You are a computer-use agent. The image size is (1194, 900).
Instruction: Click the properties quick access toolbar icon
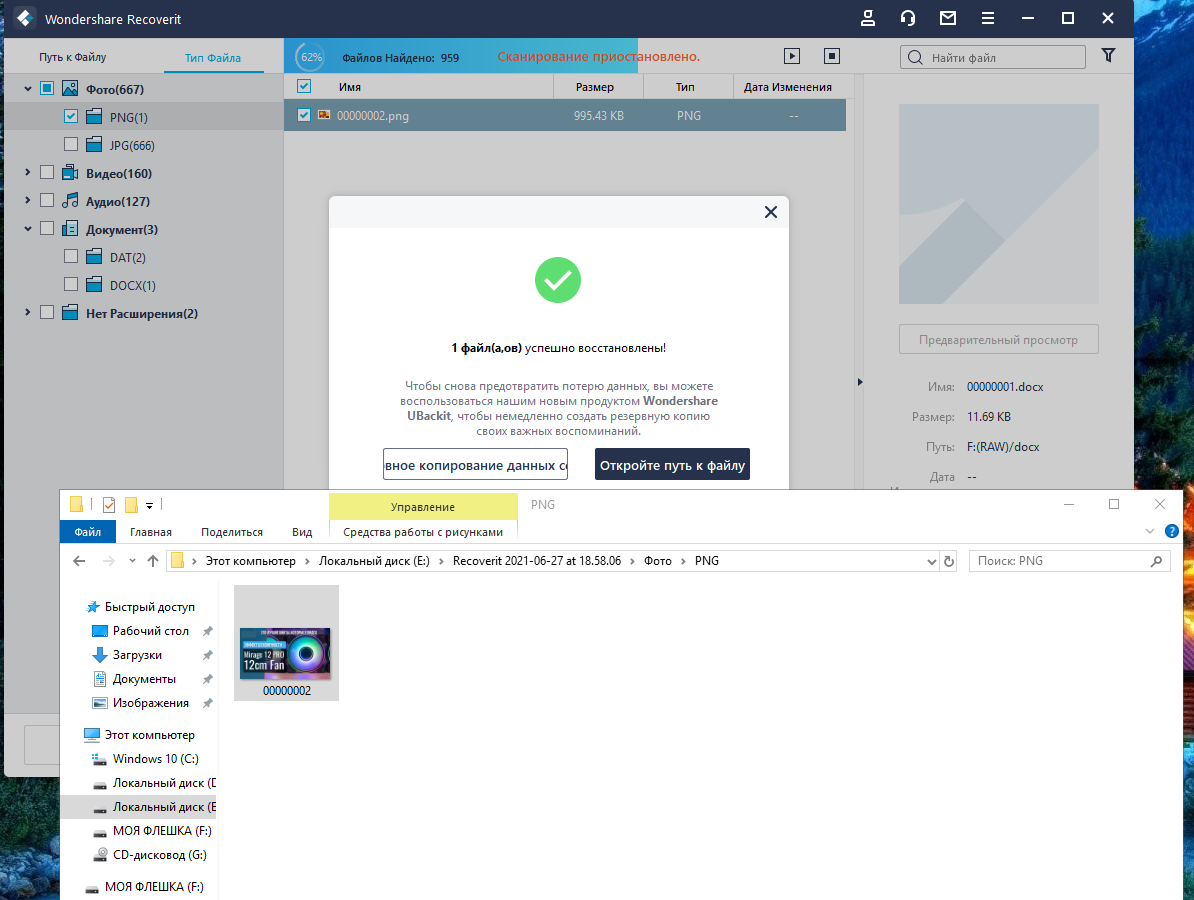(109, 505)
